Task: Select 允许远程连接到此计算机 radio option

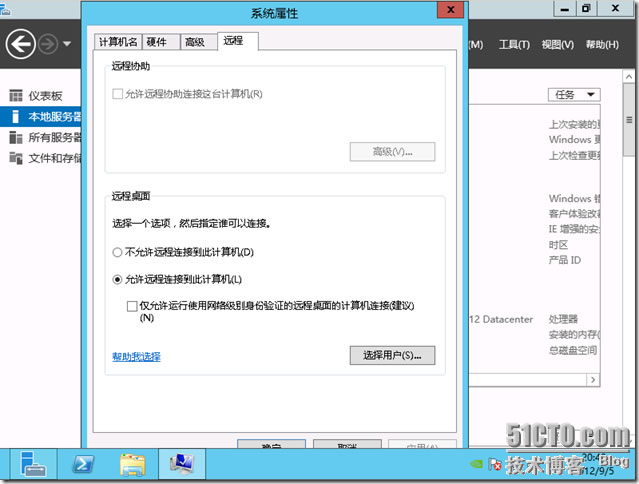Action: coord(117,280)
